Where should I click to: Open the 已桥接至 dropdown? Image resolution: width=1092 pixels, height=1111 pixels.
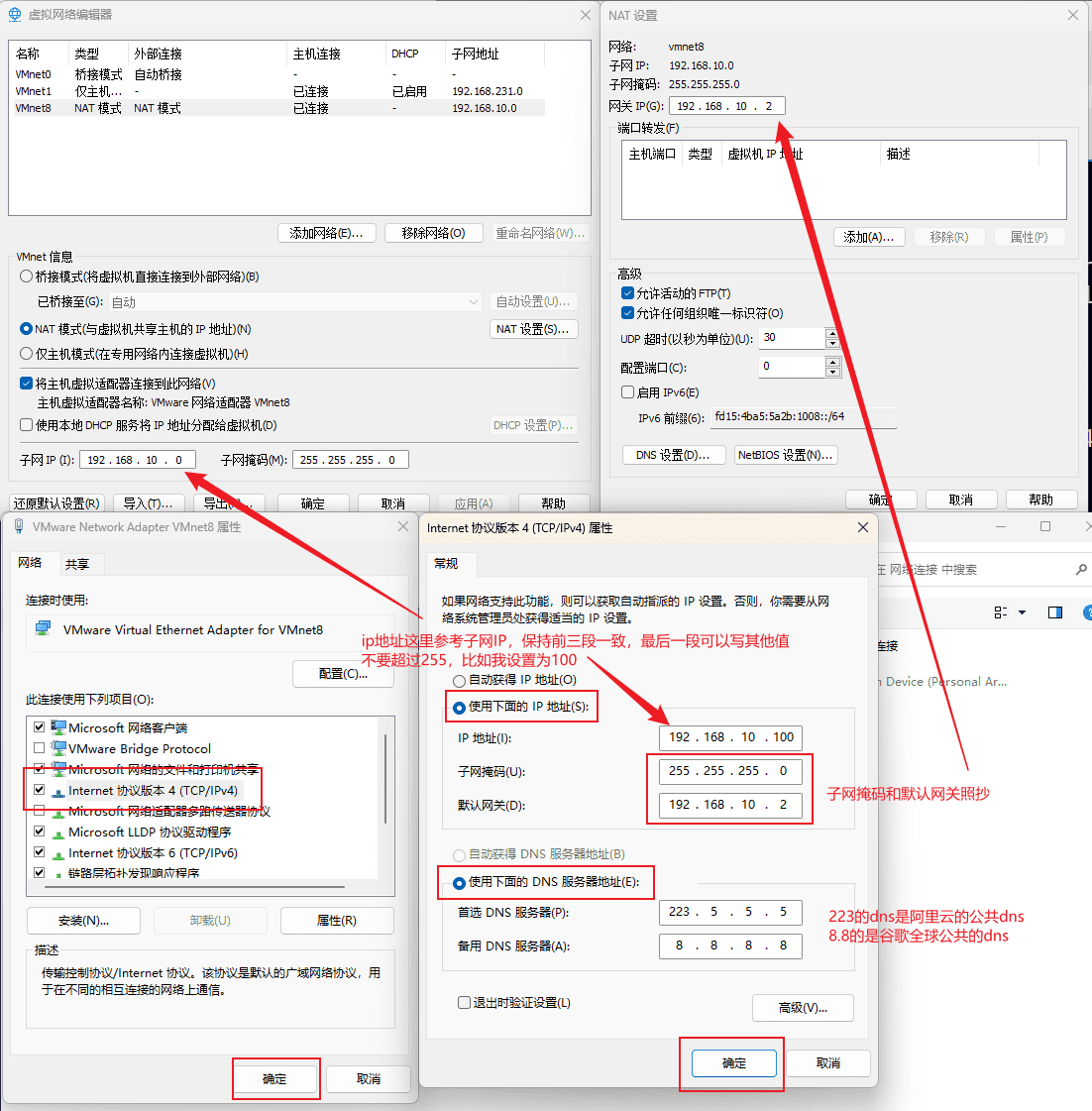[294, 302]
